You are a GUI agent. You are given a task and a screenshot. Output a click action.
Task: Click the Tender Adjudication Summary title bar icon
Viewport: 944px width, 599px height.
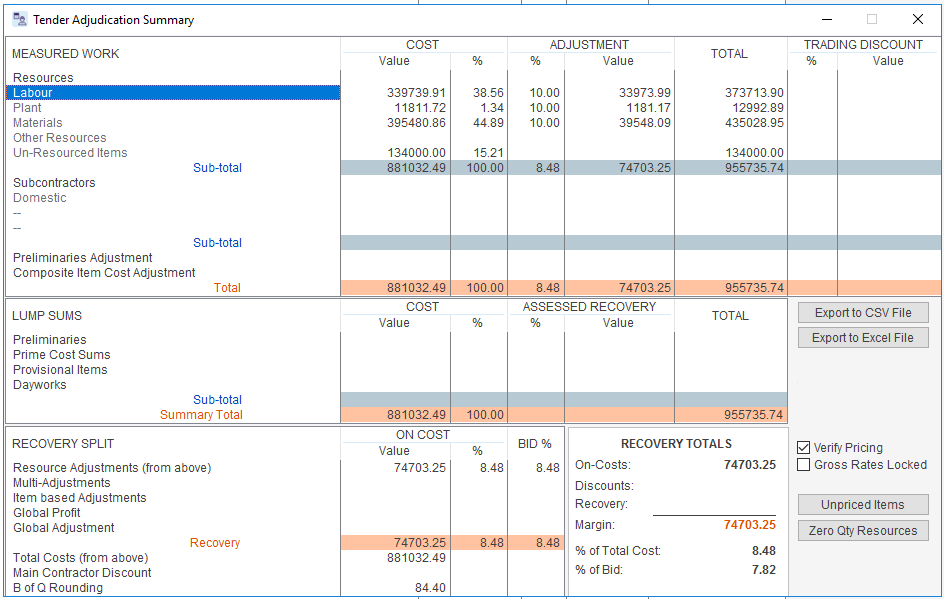pos(20,19)
